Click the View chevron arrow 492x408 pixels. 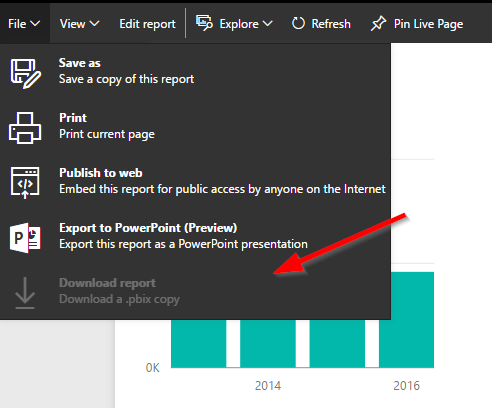pos(95,24)
